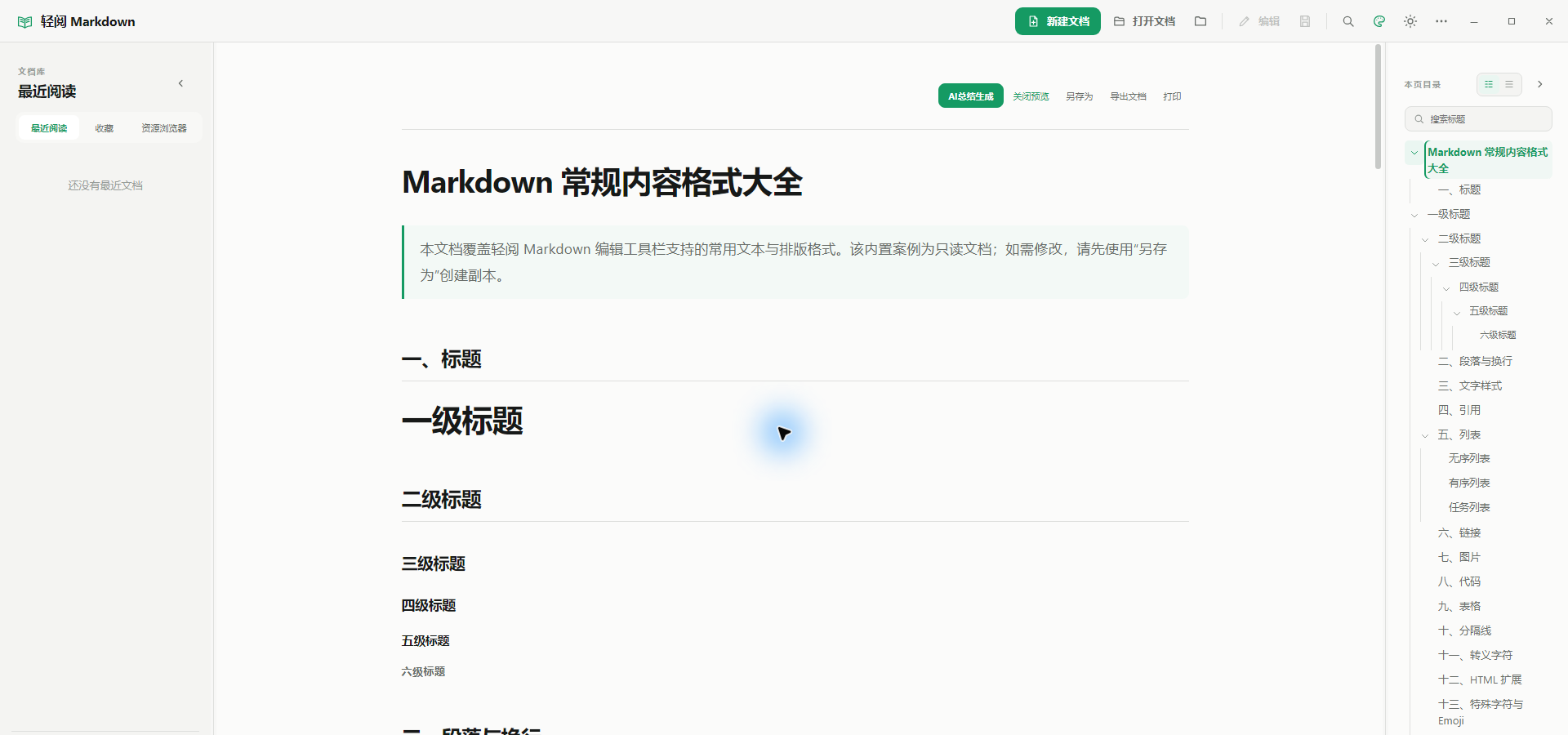Toggle light/dark mode sun icon
Image resolution: width=1568 pixels, height=735 pixels.
[x=1410, y=21]
